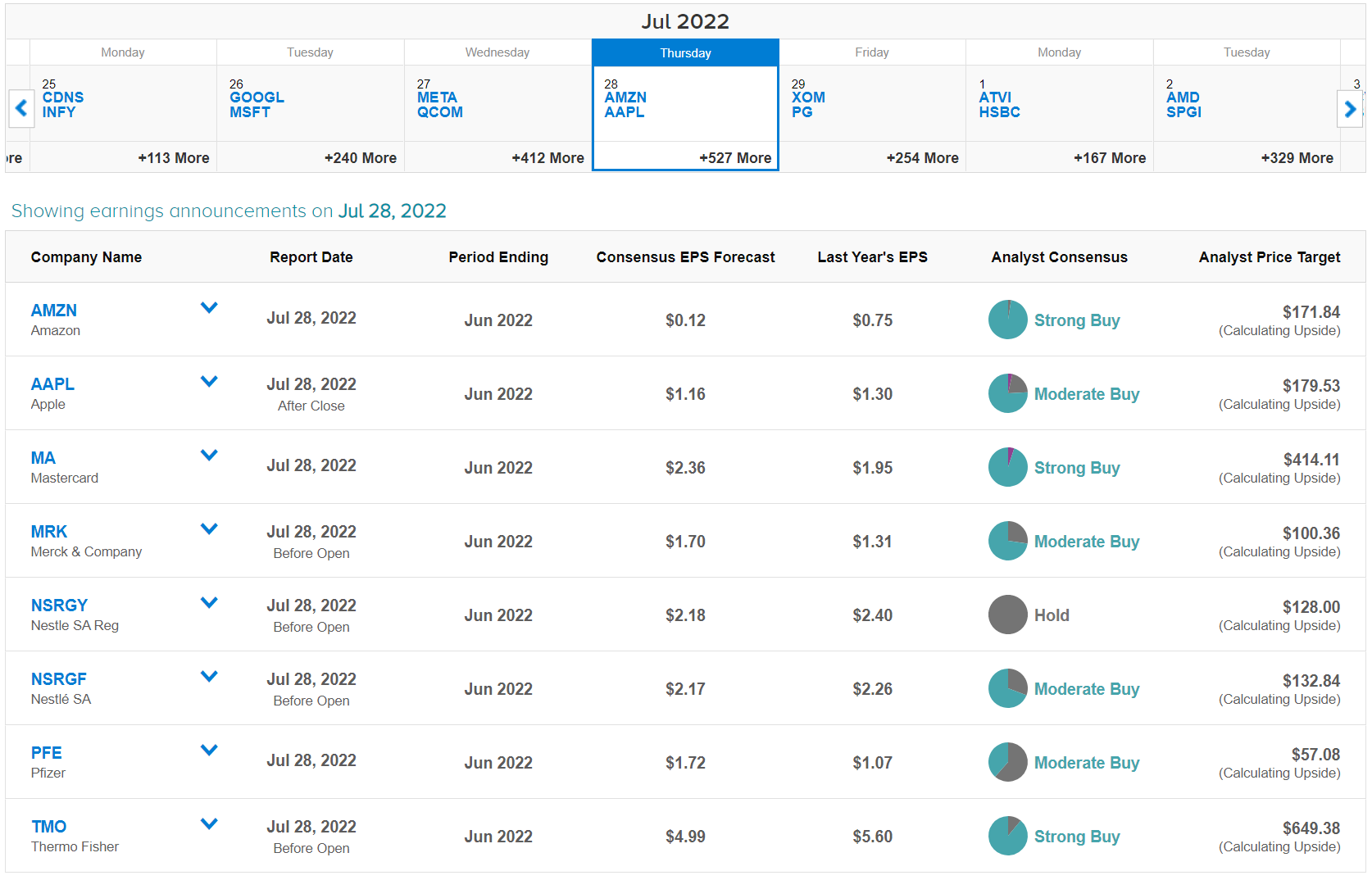1372x880 pixels.
Task: Click +412 More on Wednesday 27
Action: (x=548, y=157)
